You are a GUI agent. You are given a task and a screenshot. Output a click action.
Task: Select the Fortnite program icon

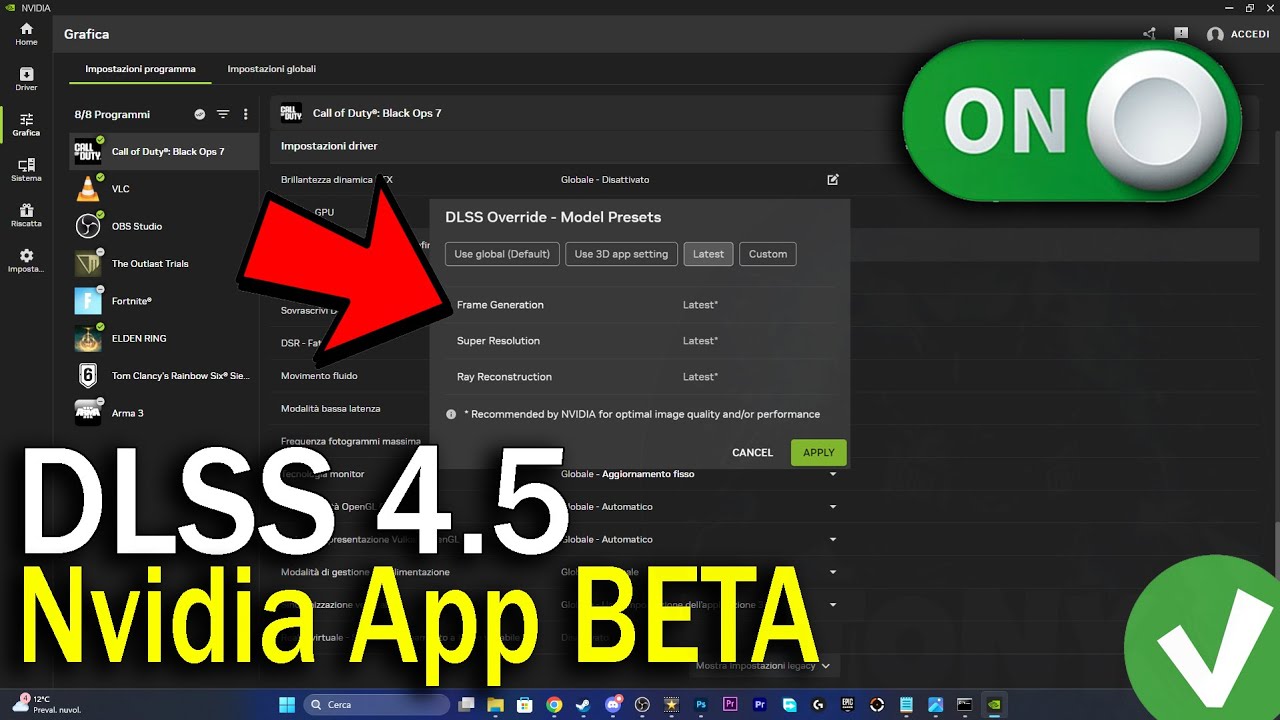click(88, 301)
